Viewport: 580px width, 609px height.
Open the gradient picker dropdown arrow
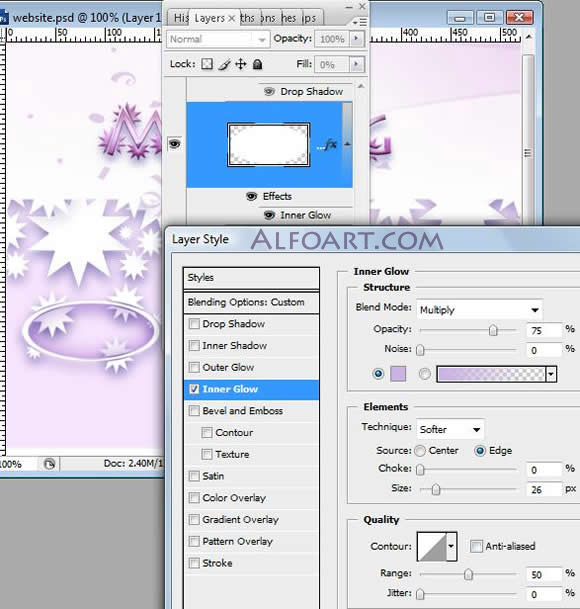551,374
